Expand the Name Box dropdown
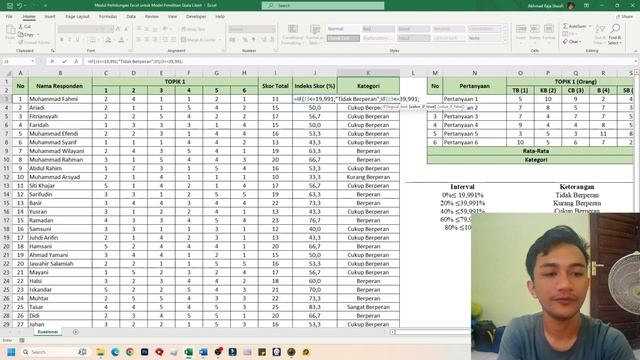This screenshot has height=360, width=640. [x=32, y=61]
